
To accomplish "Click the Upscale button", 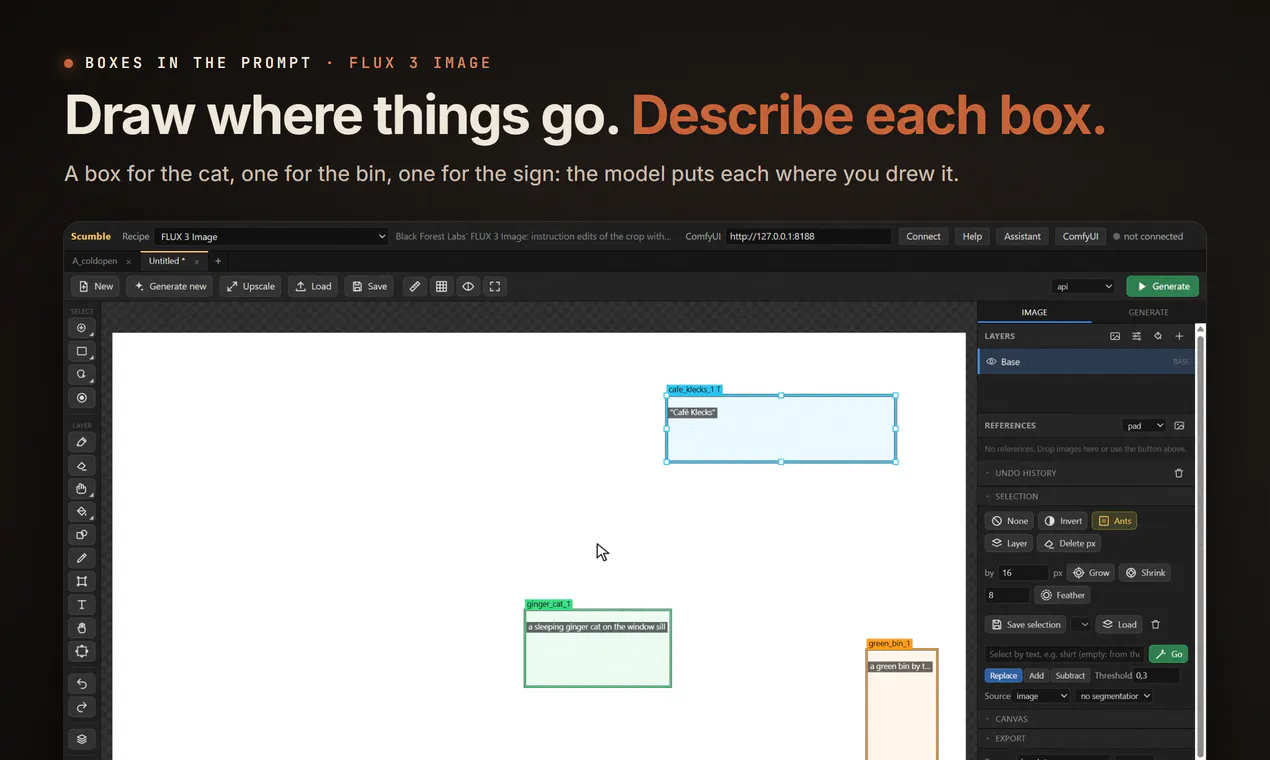I will coord(250,286).
